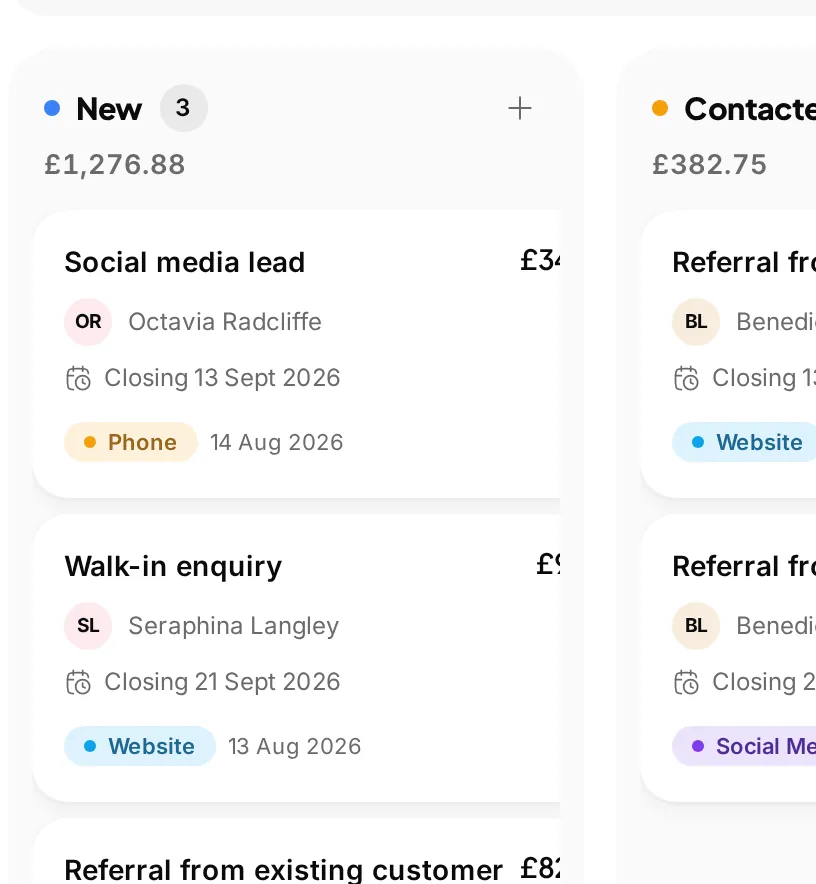Open Octavia Radcliffe contact name
The height and width of the screenshot is (884, 816).
225,322
